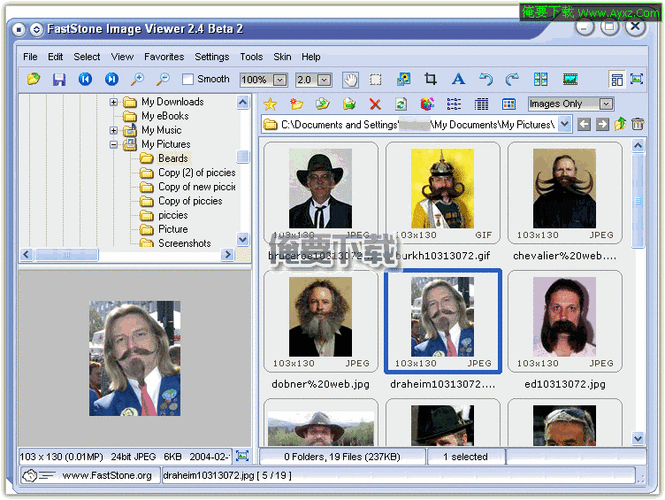
Task: Click thumbnail pane scroll down arrow
Action: 638,438
